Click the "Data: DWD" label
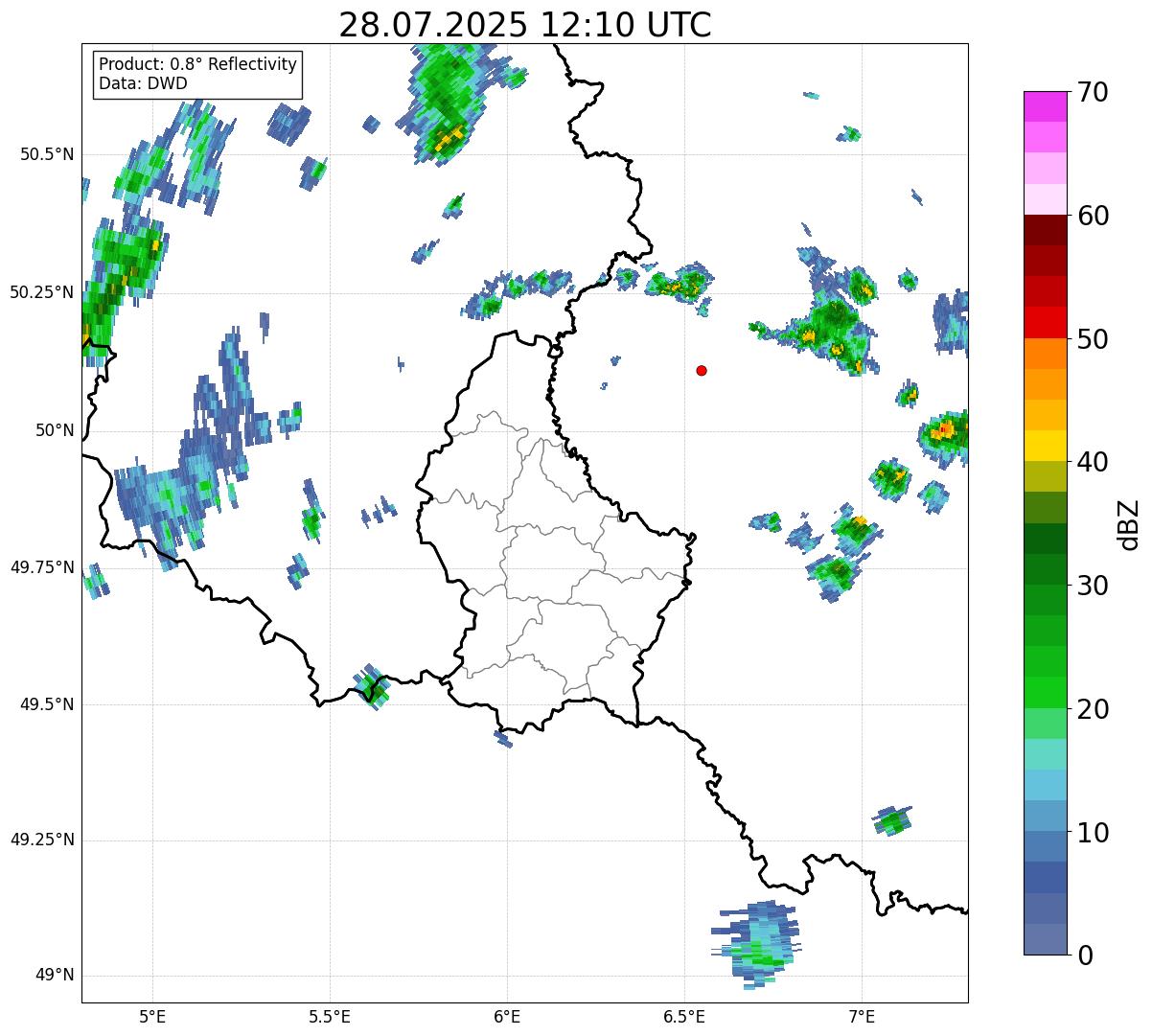Viewport: 1152px width, 1036px height. coord(143,83)
